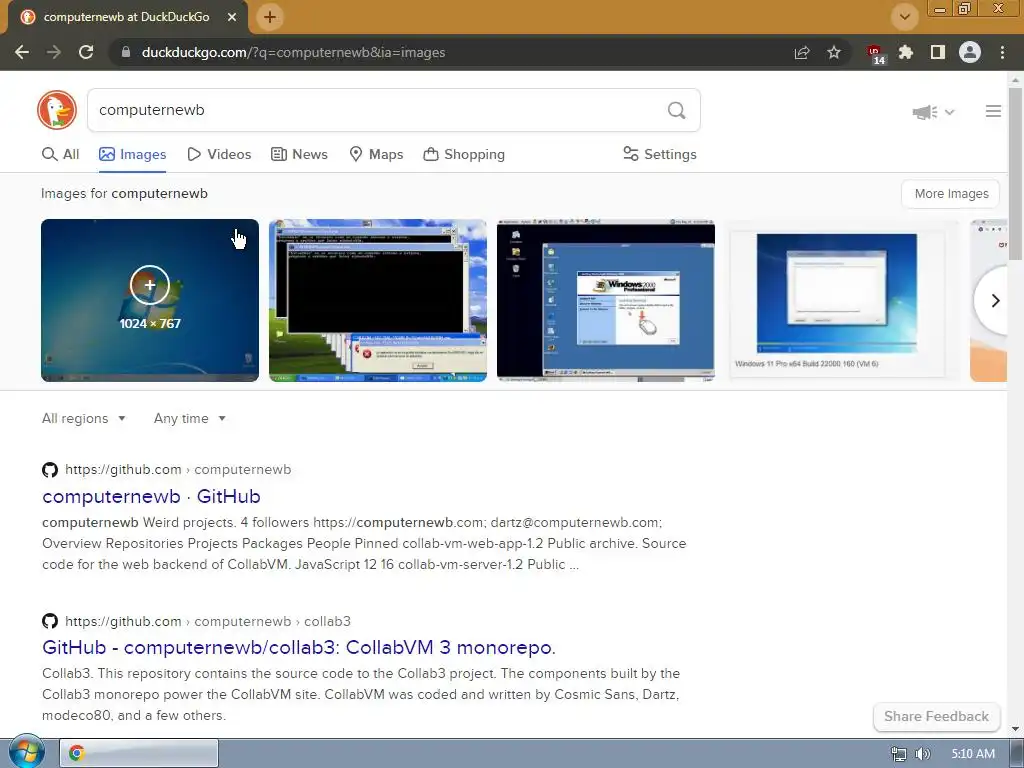Click the page vertical scrollbar
The height and width of the screenshot is (768, 1024).
pyautogui.click(x=1015, y=173)
